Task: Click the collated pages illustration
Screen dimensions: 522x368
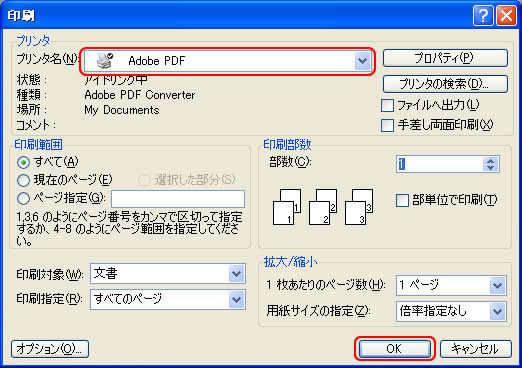Action: pyautogui.click(x=323, y=207)
